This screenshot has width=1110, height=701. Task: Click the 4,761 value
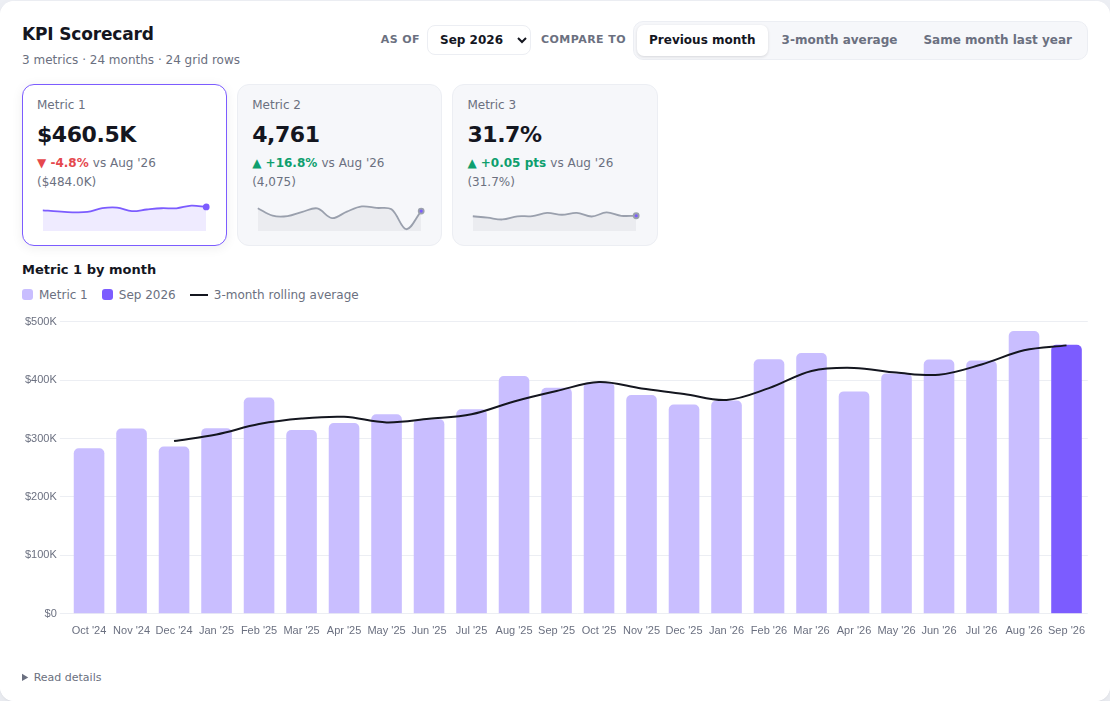(286, 135)
